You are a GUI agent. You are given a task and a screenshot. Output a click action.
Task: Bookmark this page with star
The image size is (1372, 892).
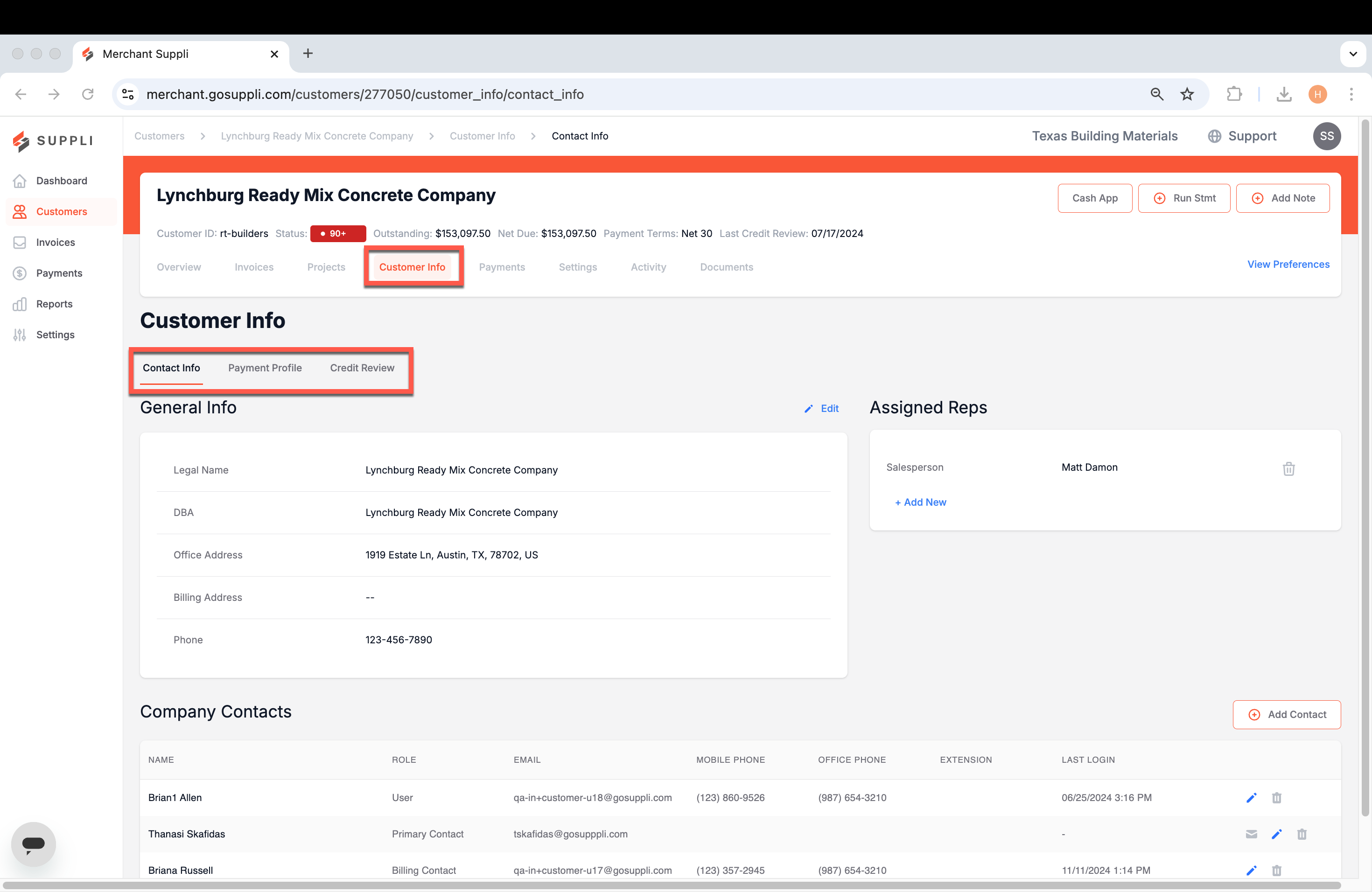1187,94
